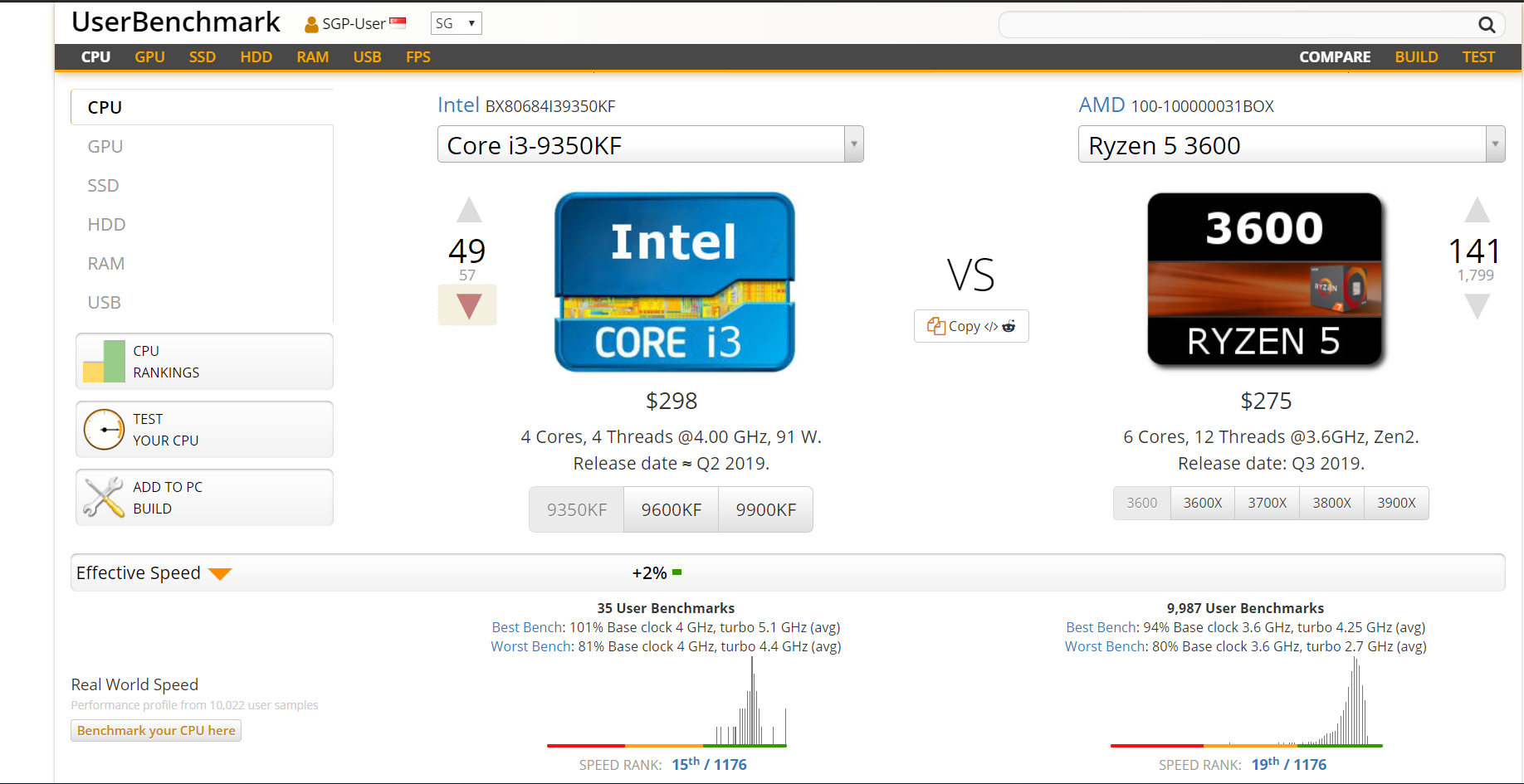This screenshot has width=1524, height=784.
Task: Upvote the Intel Core i3-9350KF
Action: point(469,210)
